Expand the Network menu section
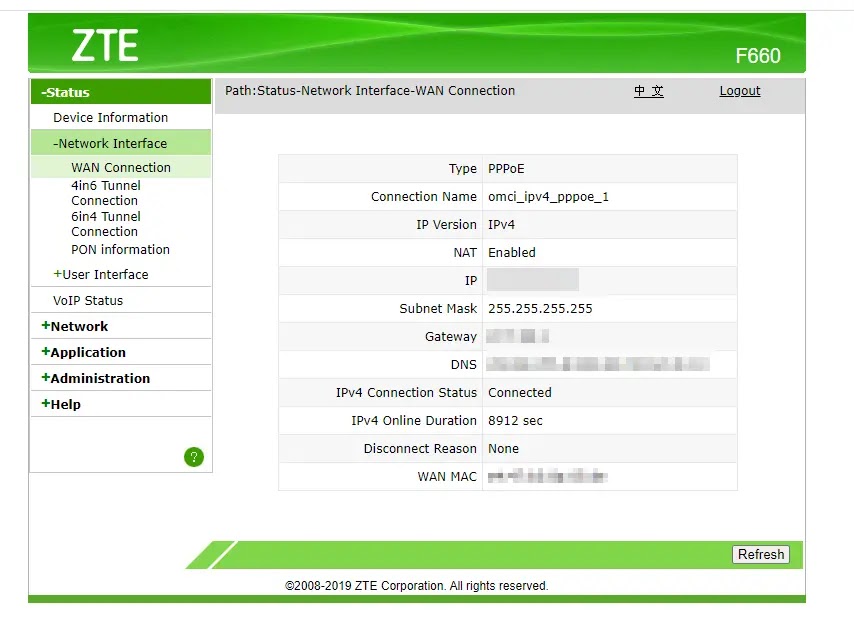The height and width of the screenshot is (620, 854). (x=75, y=326)
